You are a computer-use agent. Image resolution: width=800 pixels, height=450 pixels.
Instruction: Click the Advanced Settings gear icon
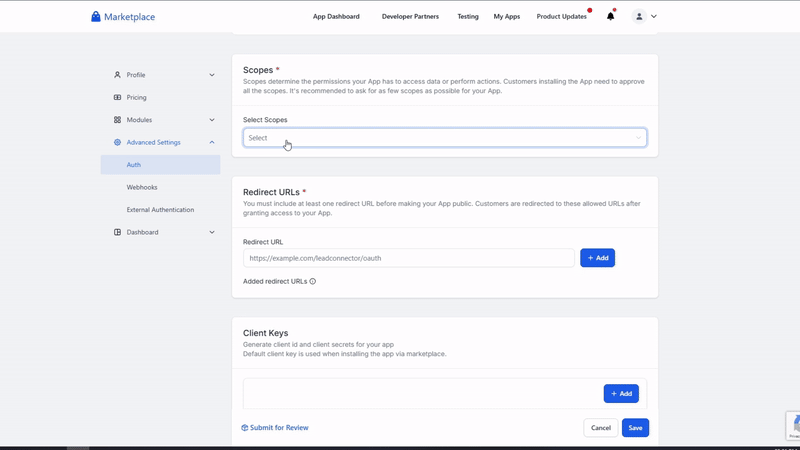coord(117,142)
